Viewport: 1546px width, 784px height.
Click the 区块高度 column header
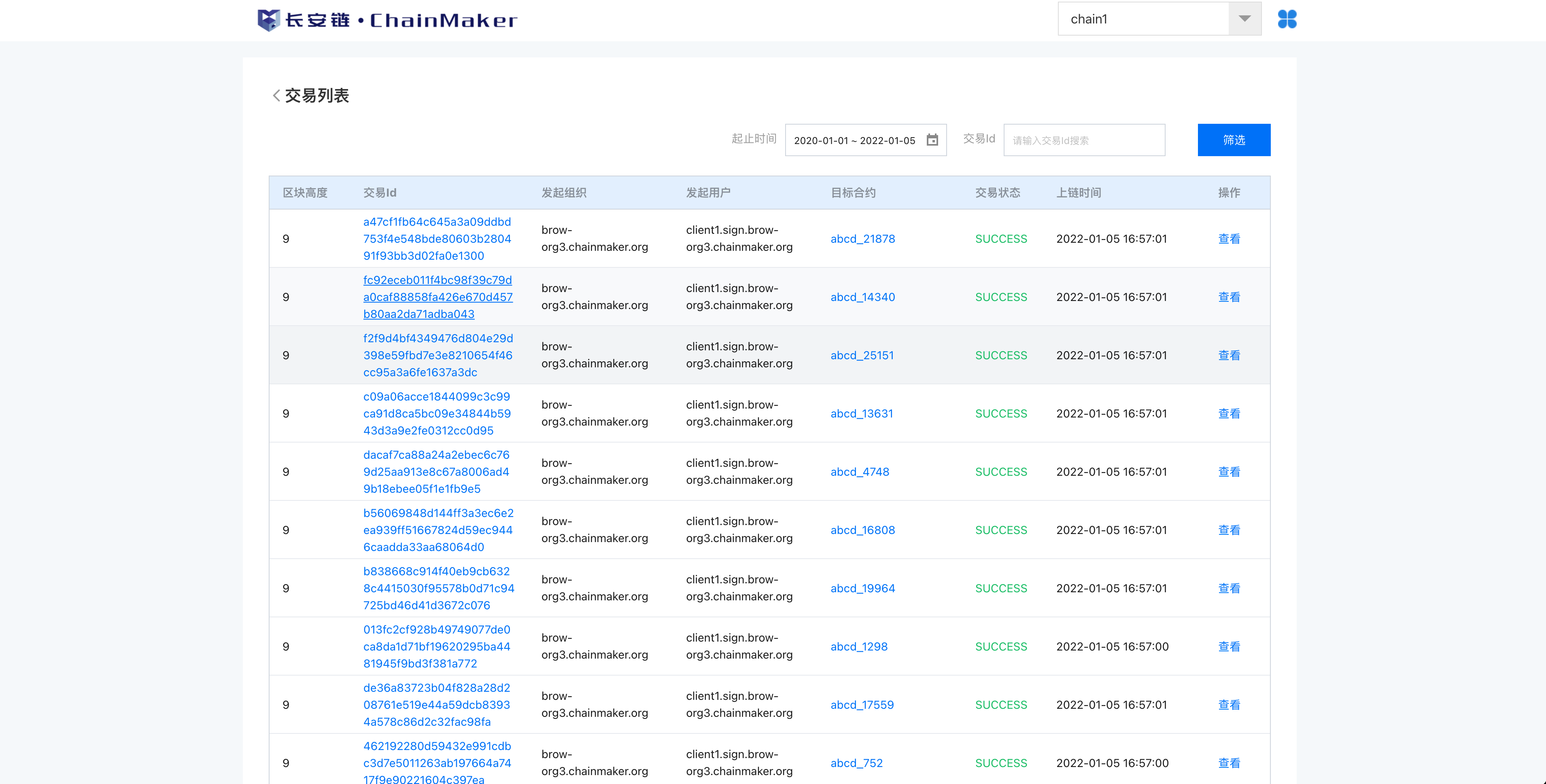coord(305,193)
